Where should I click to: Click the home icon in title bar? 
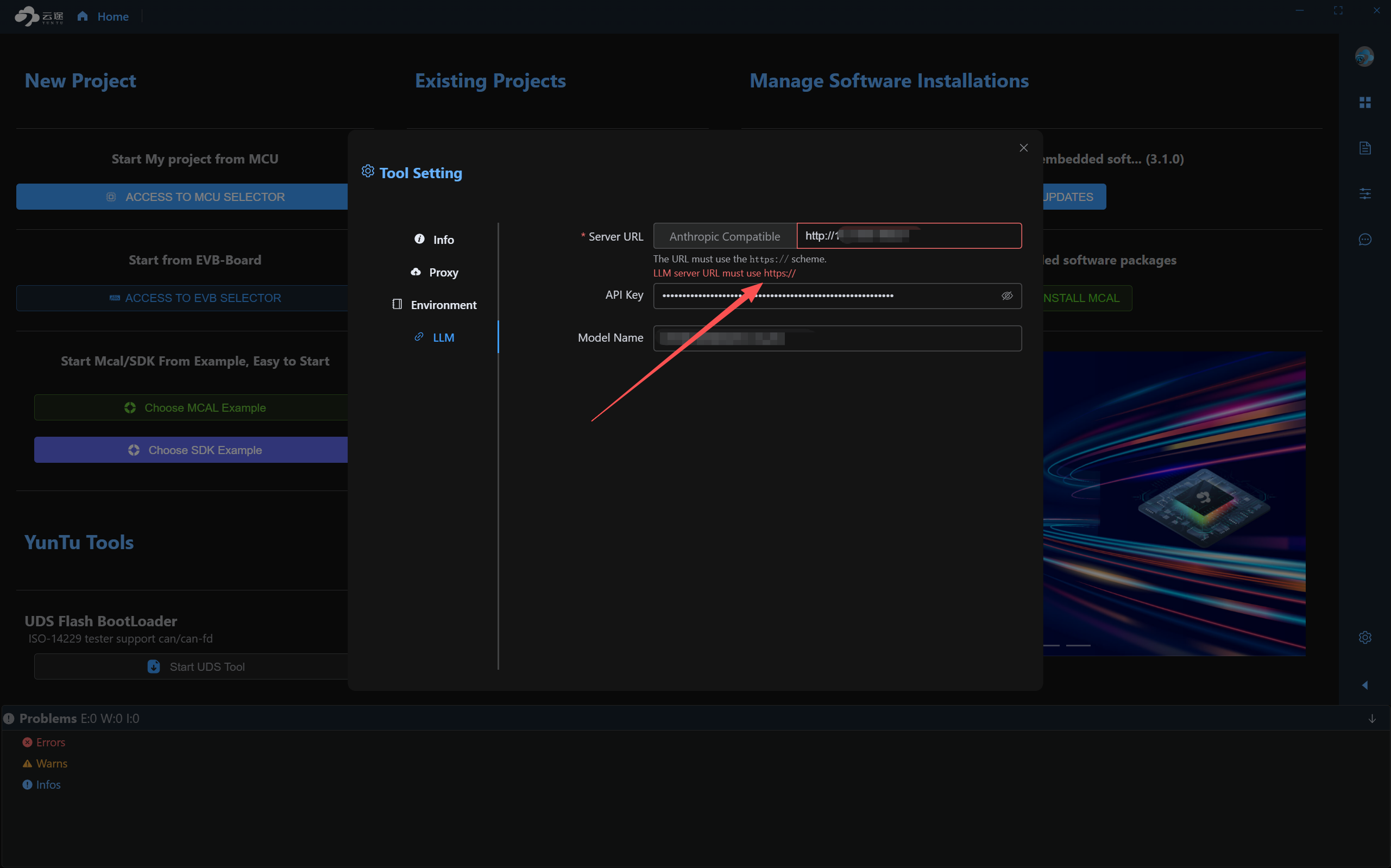click(83, 16)
